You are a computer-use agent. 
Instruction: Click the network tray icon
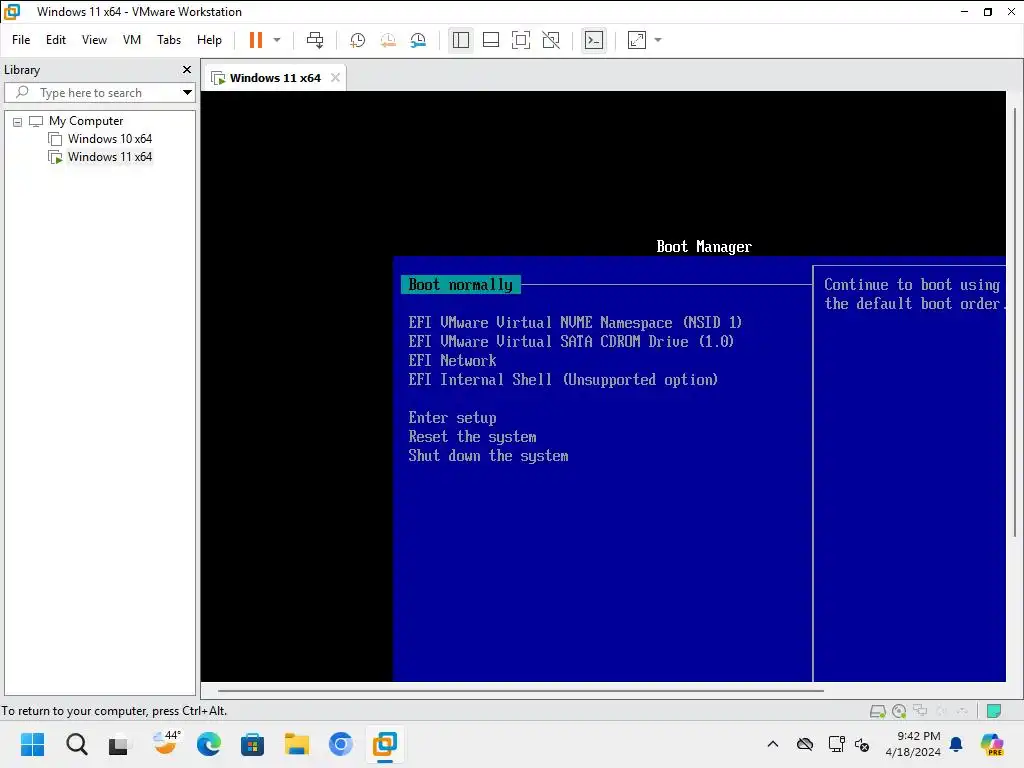(836, 744)
